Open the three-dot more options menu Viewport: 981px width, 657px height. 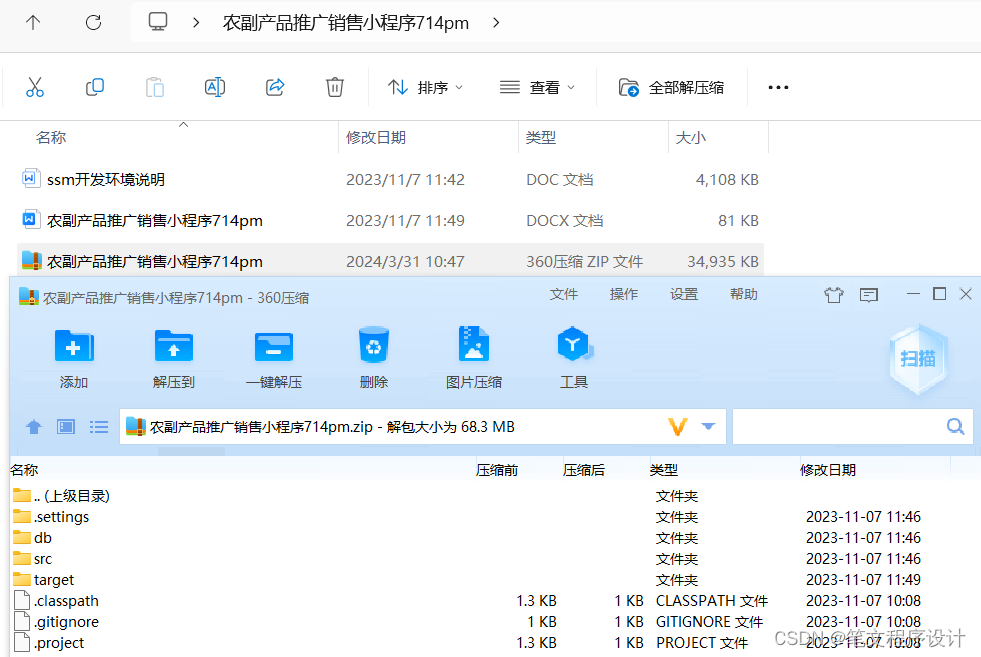[778, 88]
